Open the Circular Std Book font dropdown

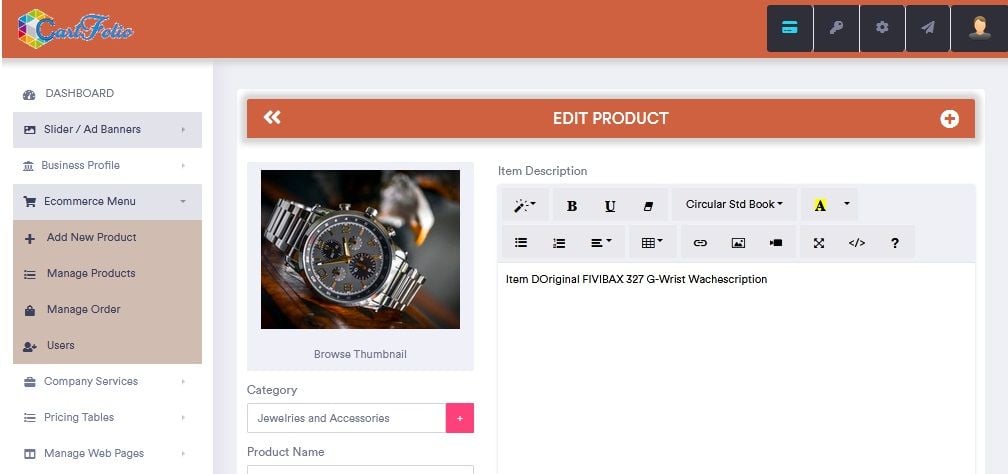[x=734, y=205]
